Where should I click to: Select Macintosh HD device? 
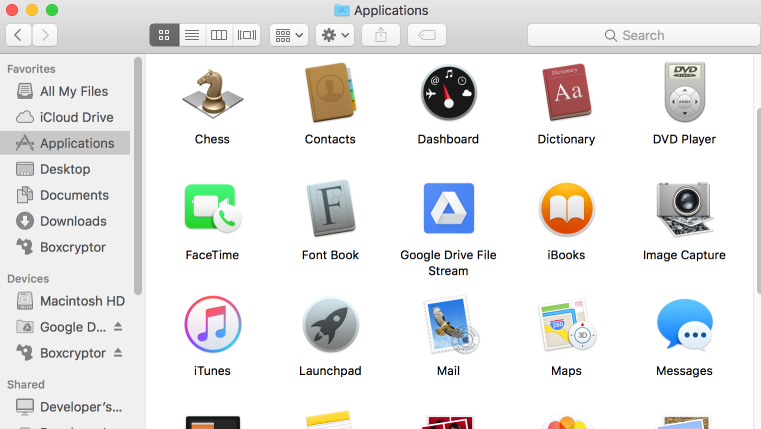click(x=65, y=301)
